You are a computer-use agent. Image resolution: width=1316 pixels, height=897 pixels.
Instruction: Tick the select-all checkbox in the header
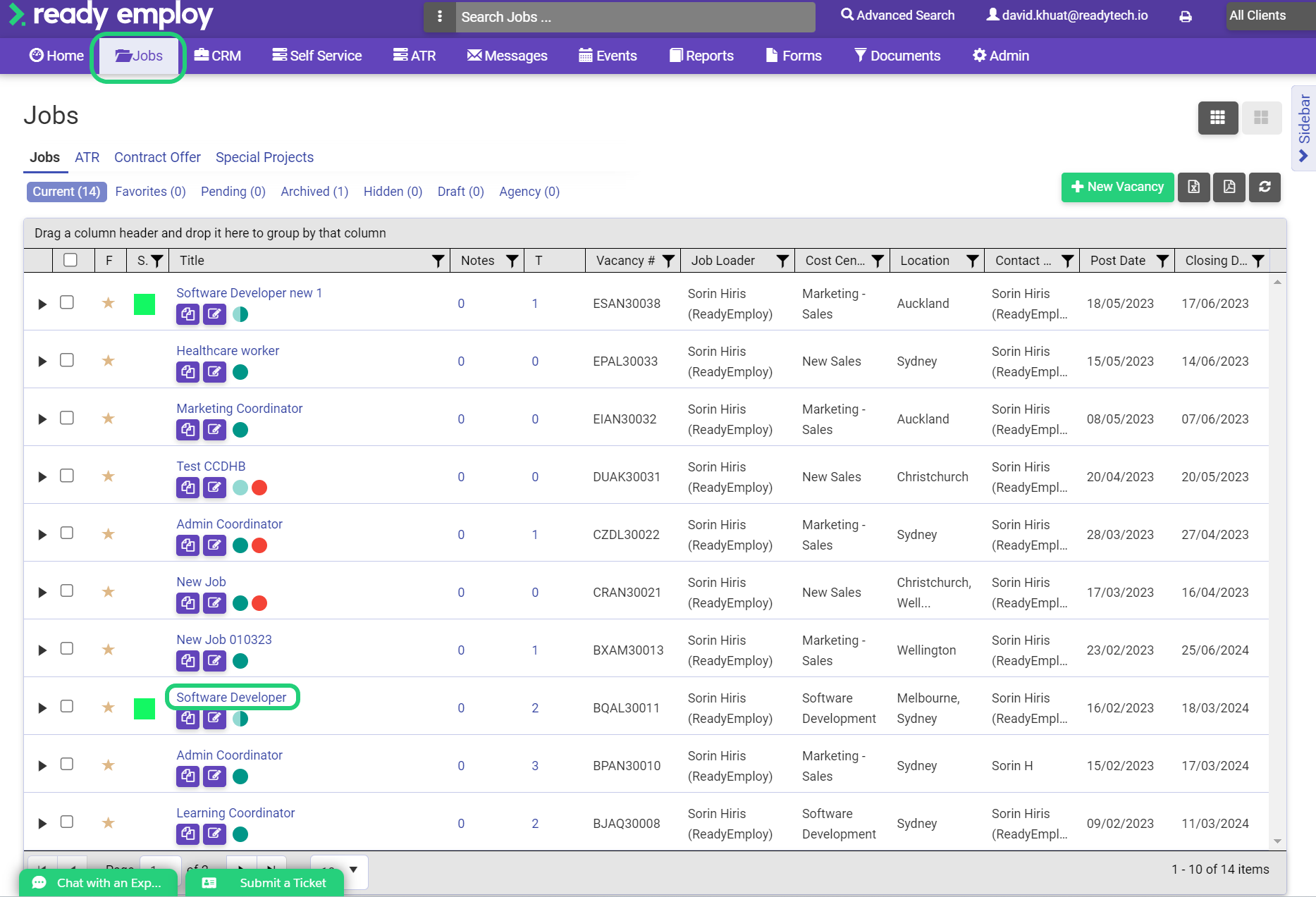[x=70, y=260]
